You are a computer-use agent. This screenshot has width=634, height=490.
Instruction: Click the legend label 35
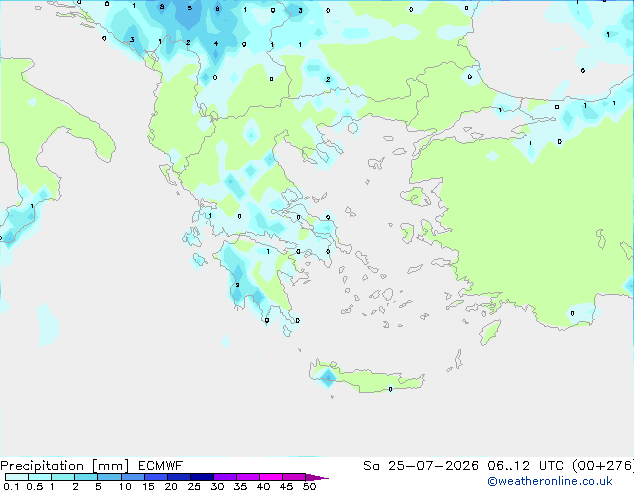(x=240, y=486)
